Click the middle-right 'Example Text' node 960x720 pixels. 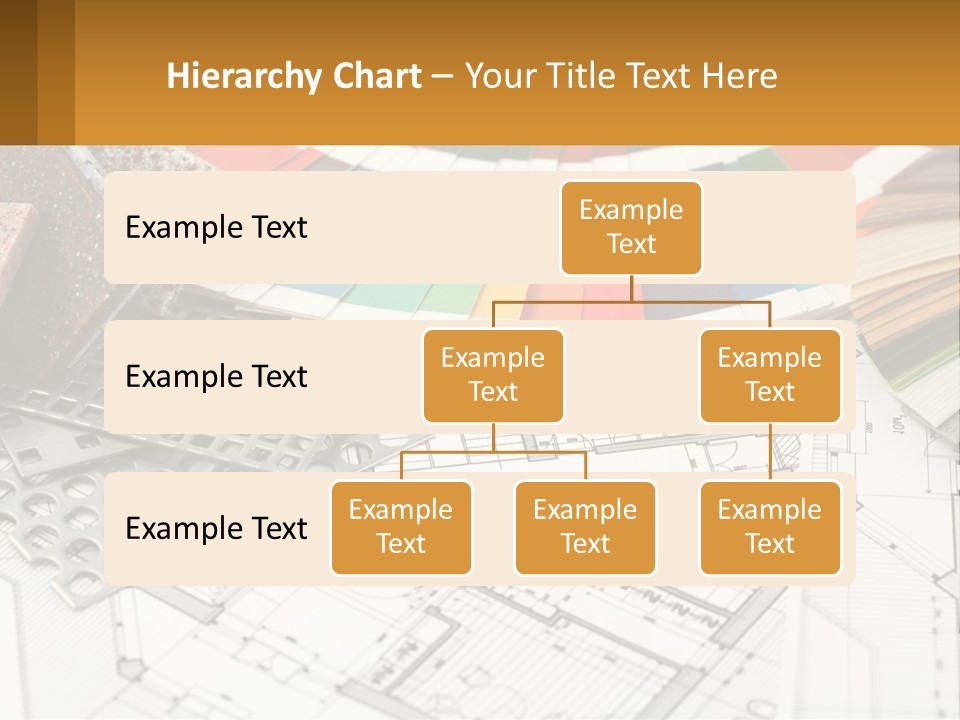click(770, 376)
